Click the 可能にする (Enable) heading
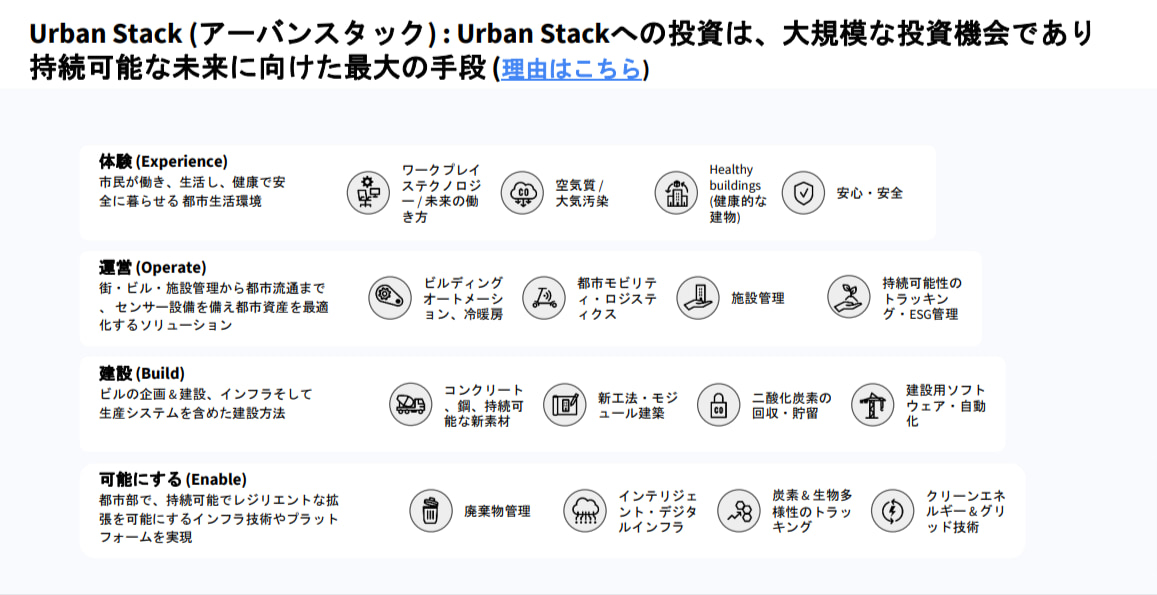 pos(173,479)
